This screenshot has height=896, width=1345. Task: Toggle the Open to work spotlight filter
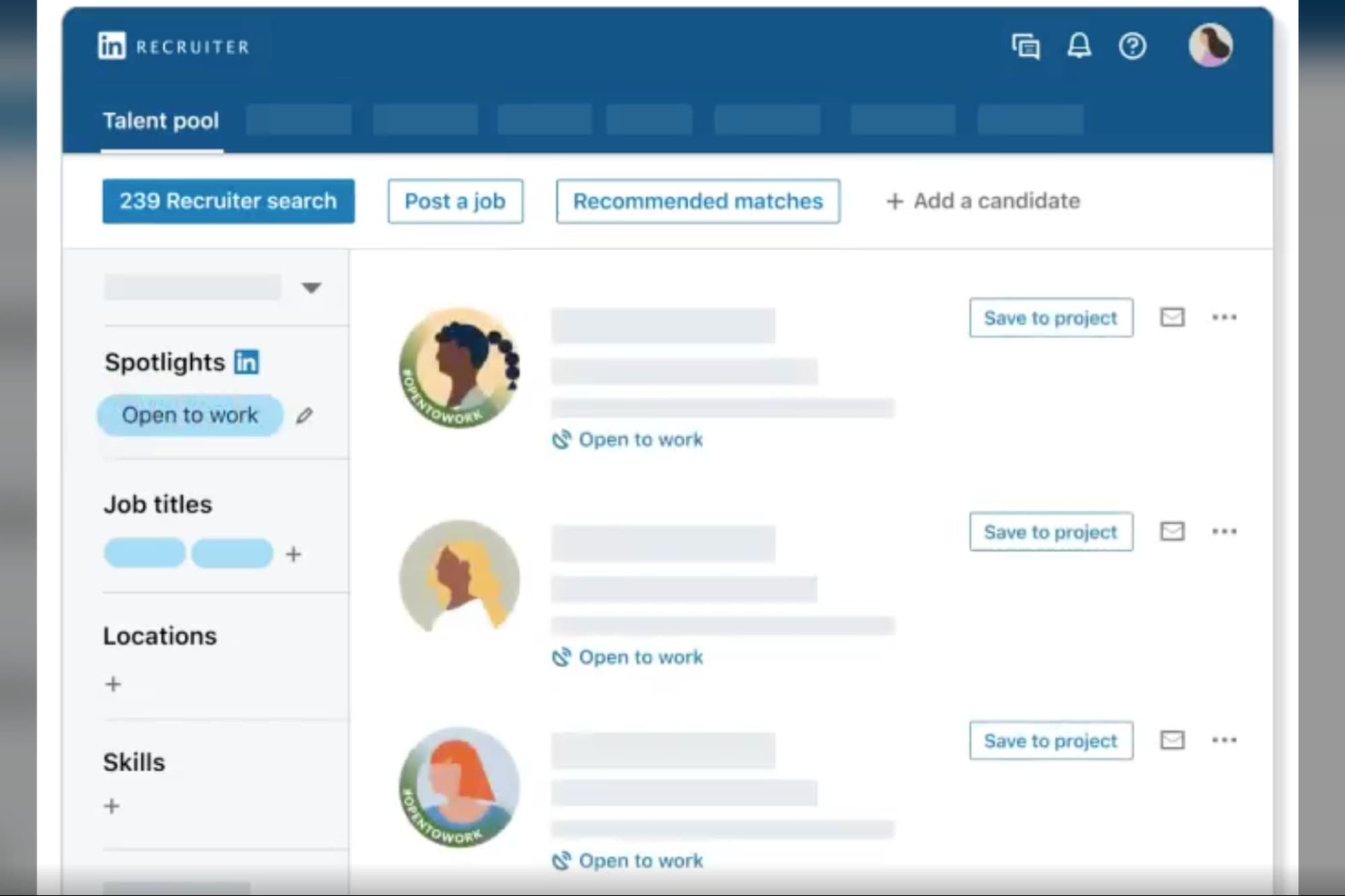[x=190, y=415]
